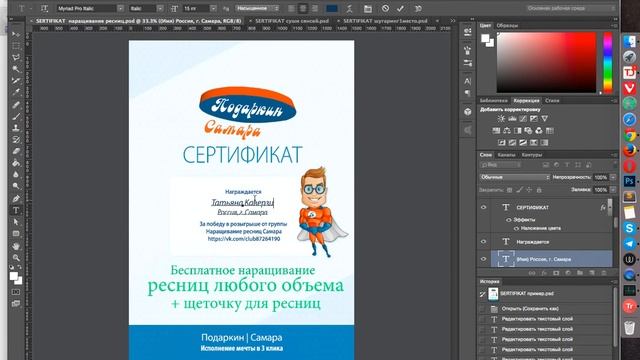Add a Color Balance adjustment
This screenshot has width=640, height=360.
[507, 131]
